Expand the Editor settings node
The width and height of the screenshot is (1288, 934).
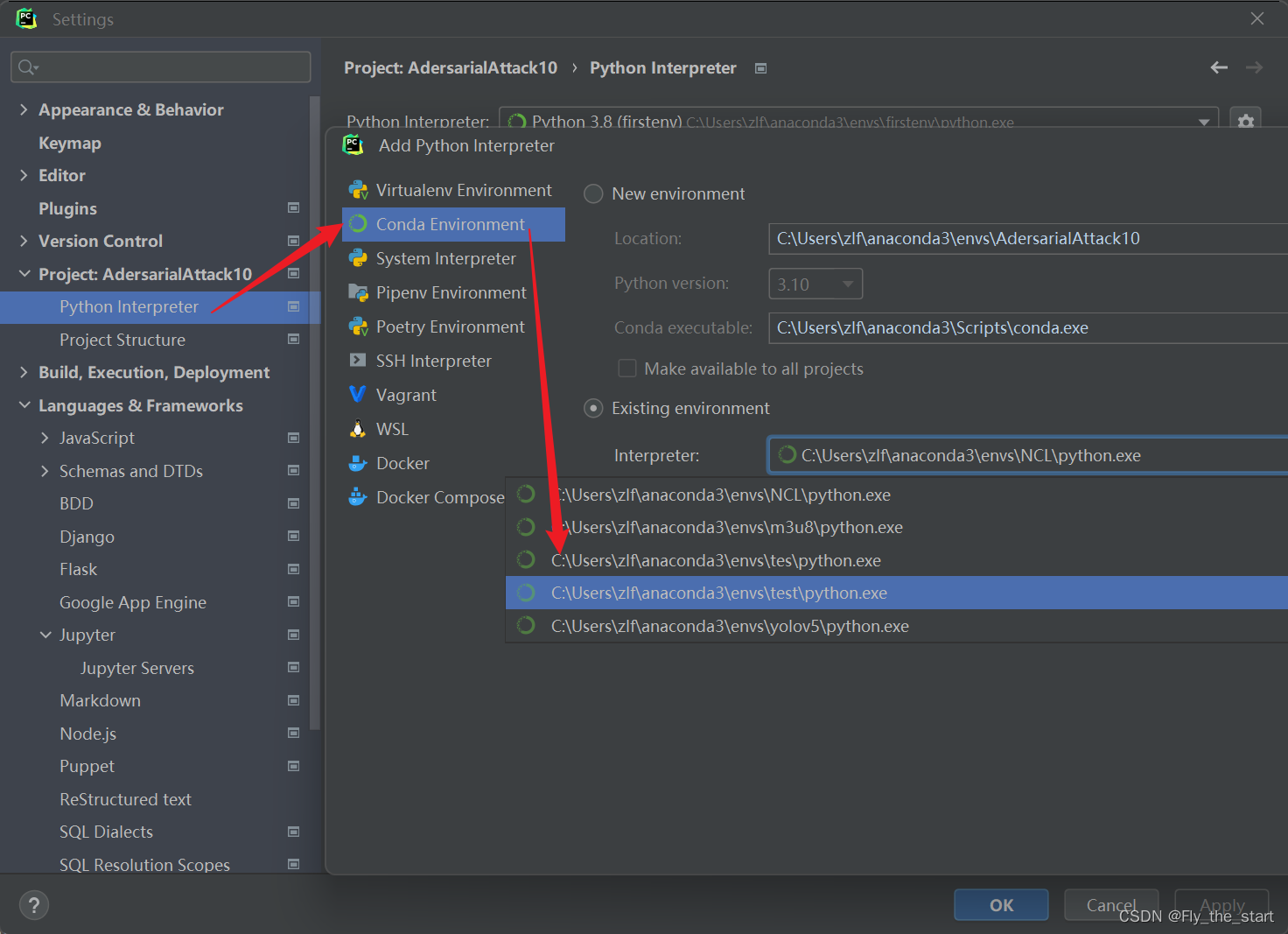(x=24, y=175)
